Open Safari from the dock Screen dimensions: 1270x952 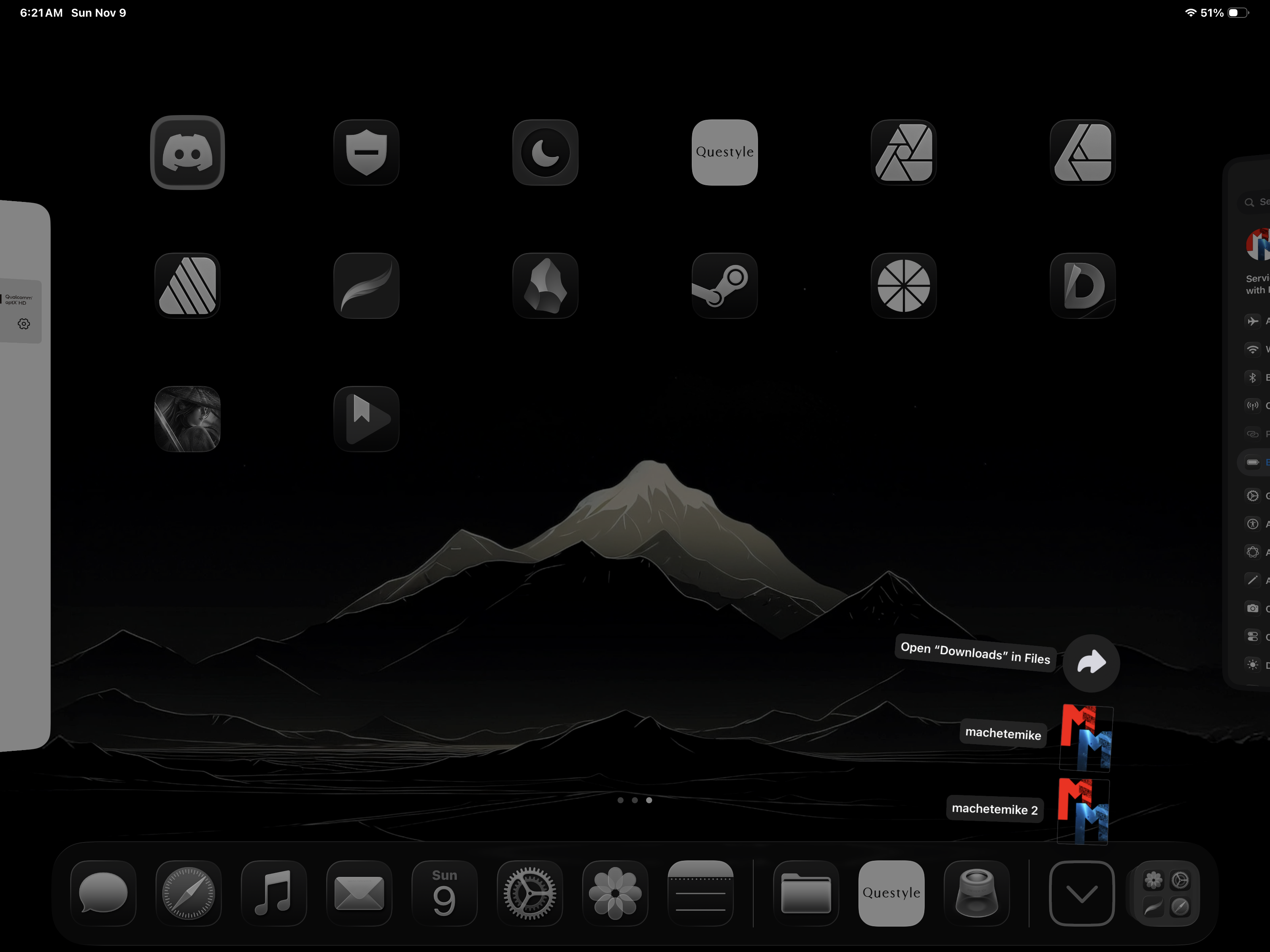pyautogui.click(x=189, y=893)
